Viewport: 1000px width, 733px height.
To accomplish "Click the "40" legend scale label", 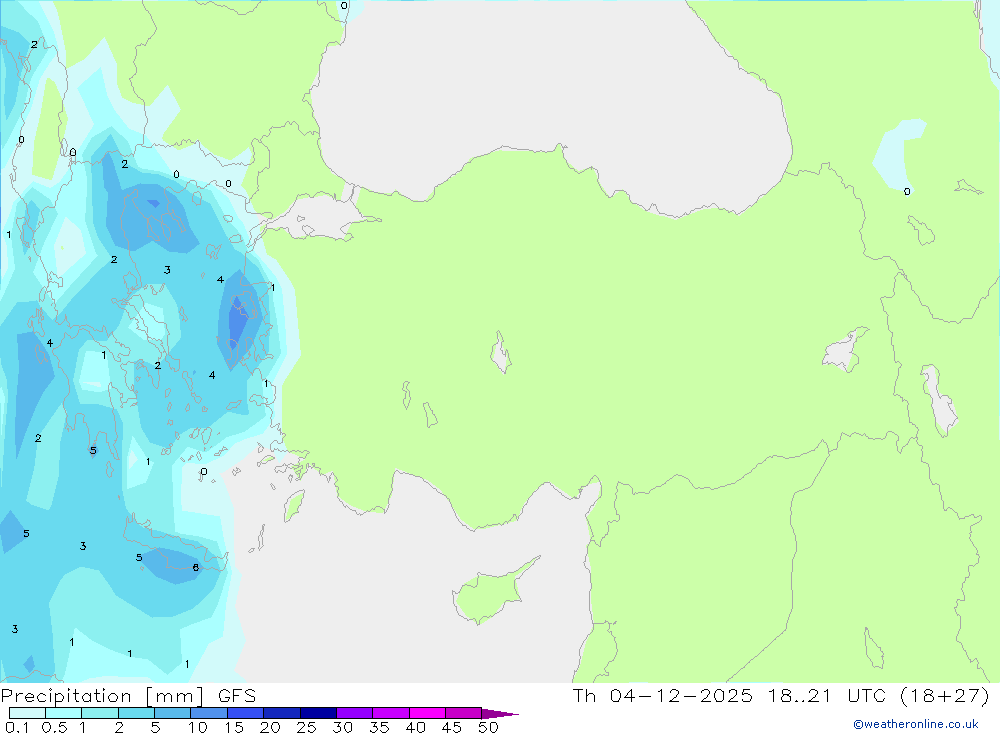I will pos(415,727).
